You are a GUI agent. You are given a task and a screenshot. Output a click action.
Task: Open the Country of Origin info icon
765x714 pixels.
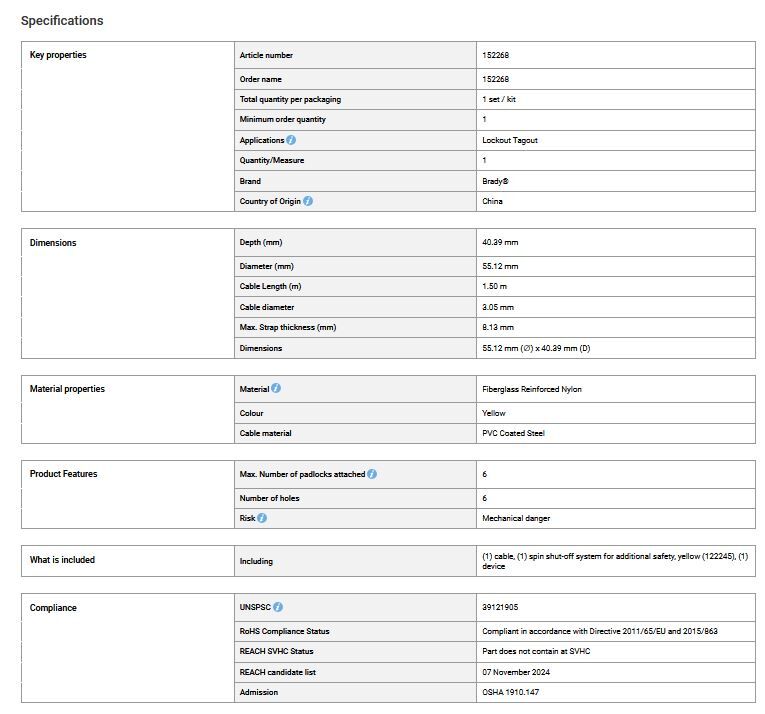(308, 201)
